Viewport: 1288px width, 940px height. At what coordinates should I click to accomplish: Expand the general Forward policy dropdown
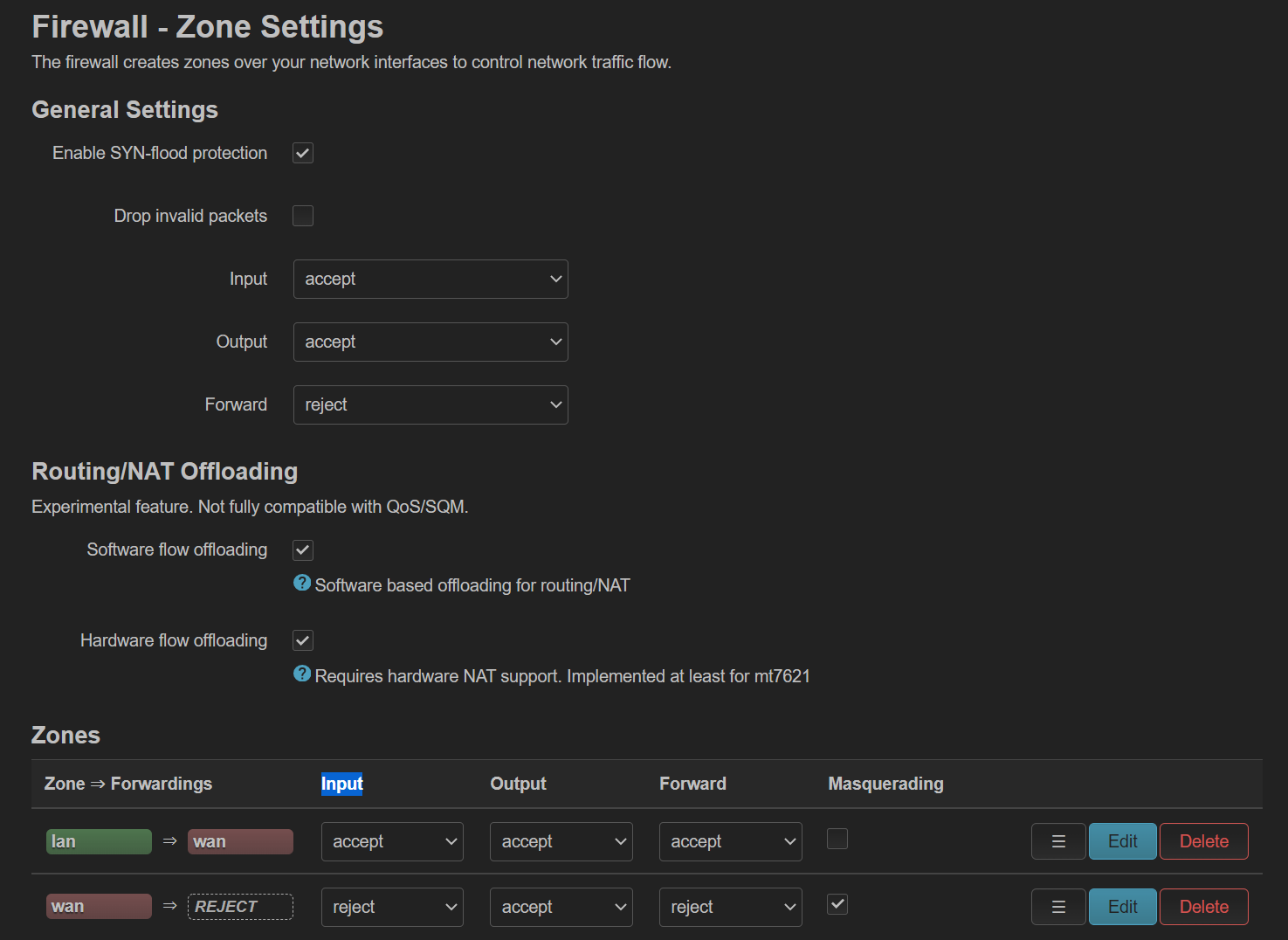pyautogui.click(x=430, y=404)
